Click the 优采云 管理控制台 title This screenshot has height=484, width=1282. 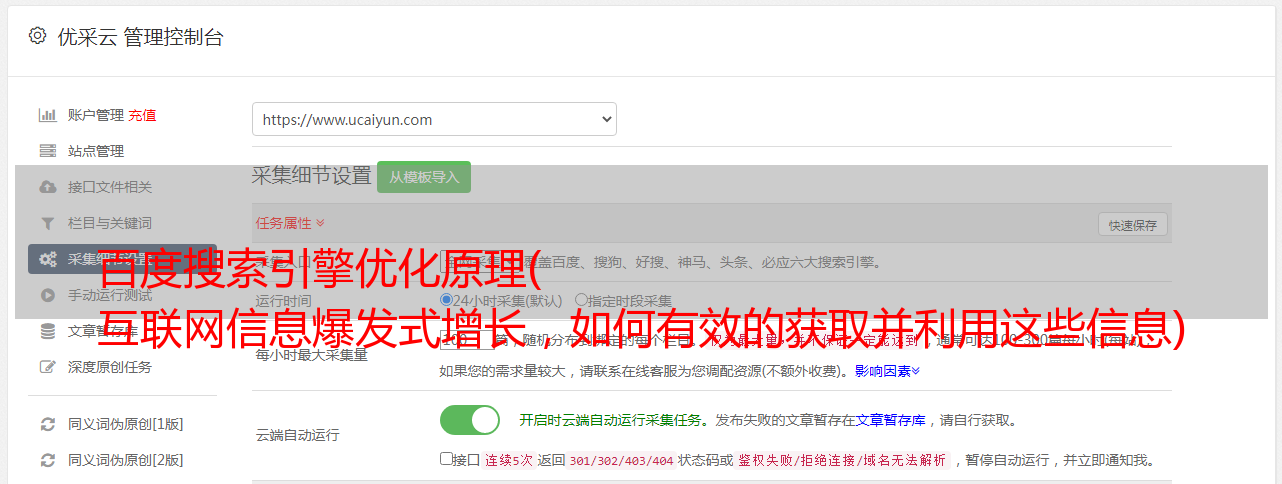[x=140, y=37]
